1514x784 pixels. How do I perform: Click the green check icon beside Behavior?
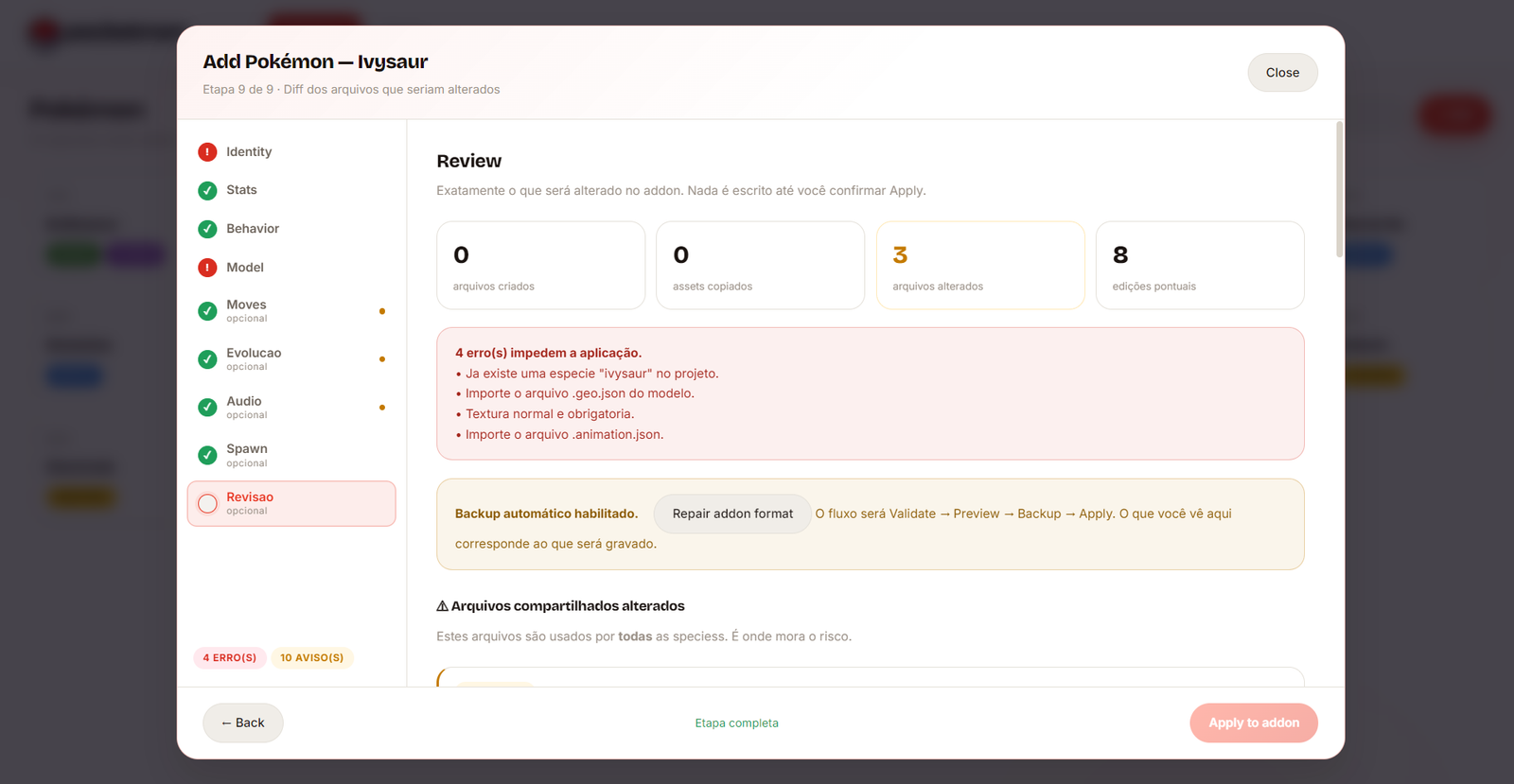(x=207, y=229)
